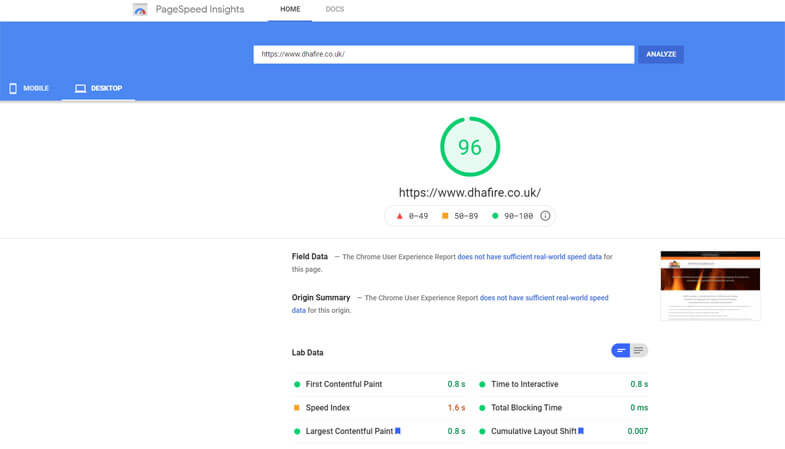The image size is (785, 449).
Task: Click the green status dot beside First Contentful Paint
Action: (296, 384)
